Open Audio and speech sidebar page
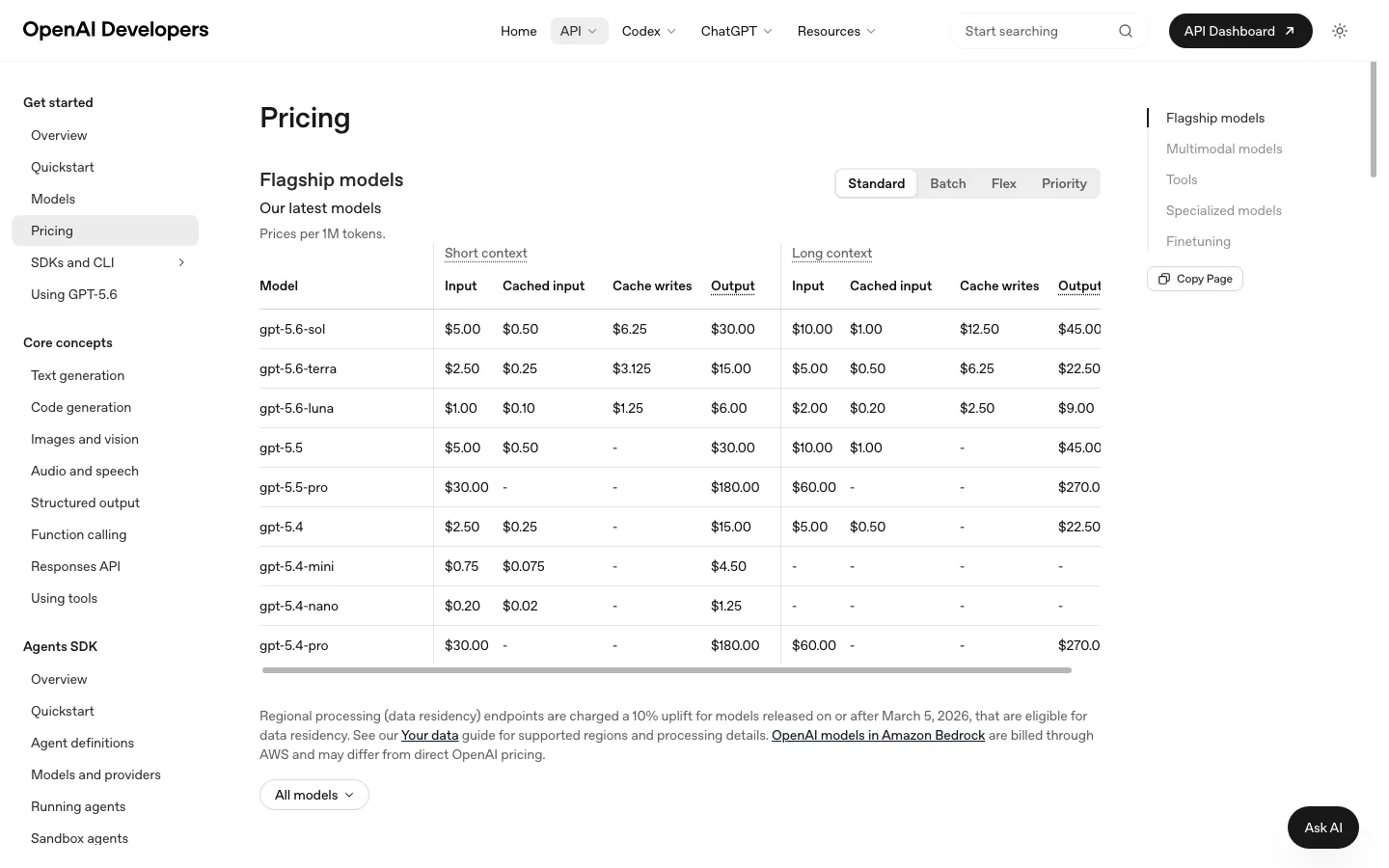1389x868 pixels. [x=105, y=471]
